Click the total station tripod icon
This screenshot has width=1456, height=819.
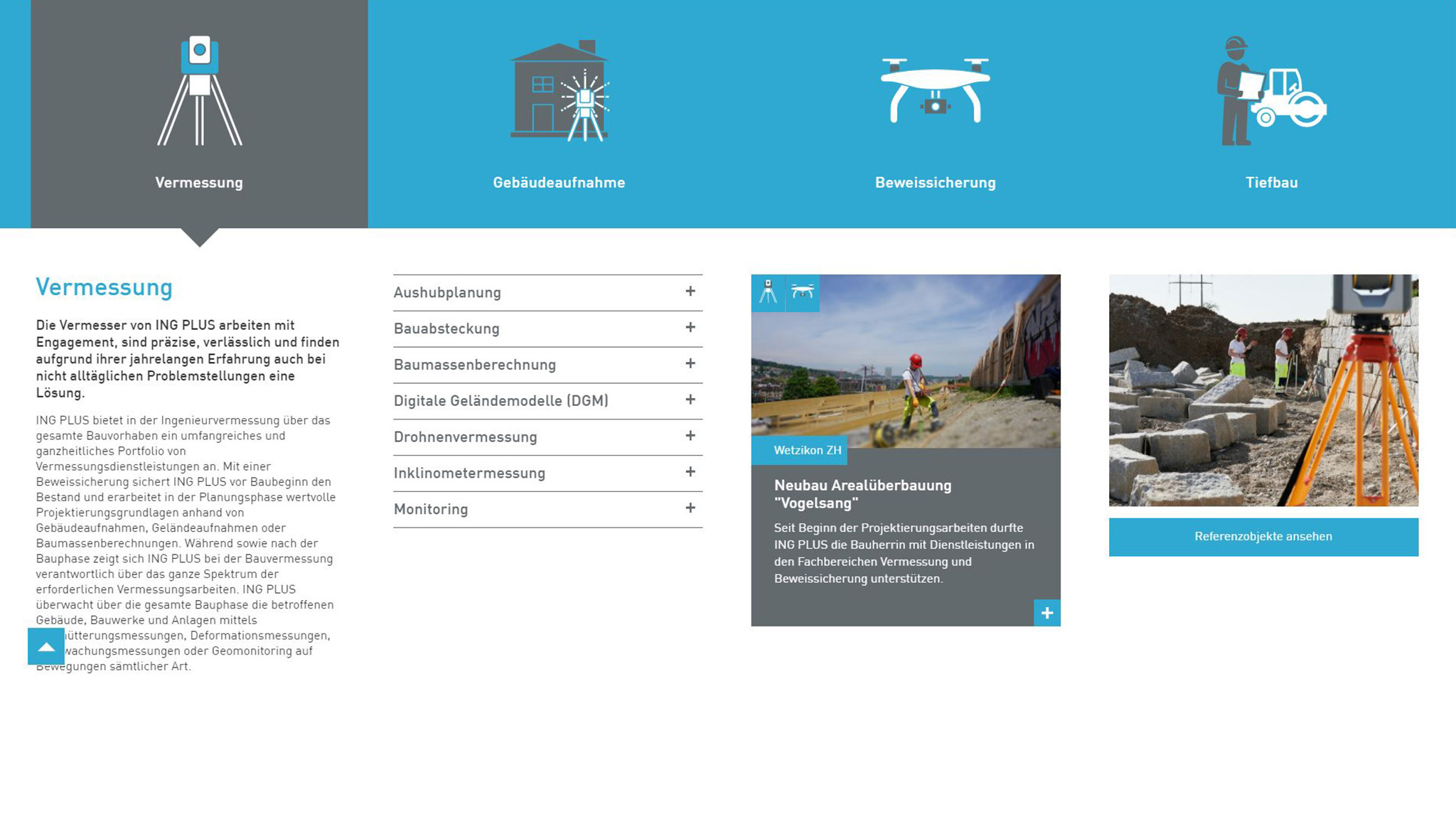tap(200, 90)
